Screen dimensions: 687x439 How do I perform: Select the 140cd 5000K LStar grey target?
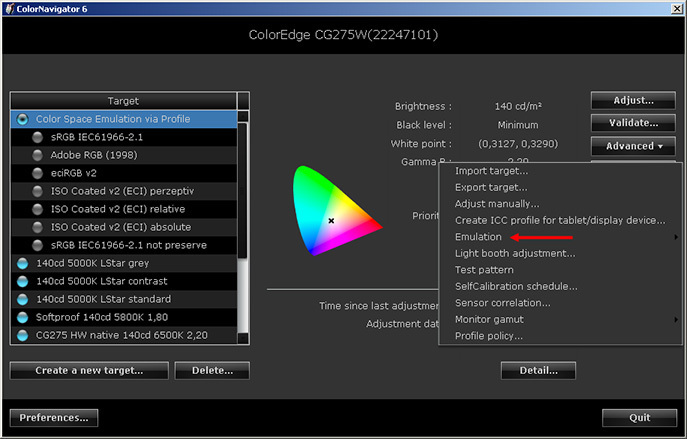coord(124,263)
